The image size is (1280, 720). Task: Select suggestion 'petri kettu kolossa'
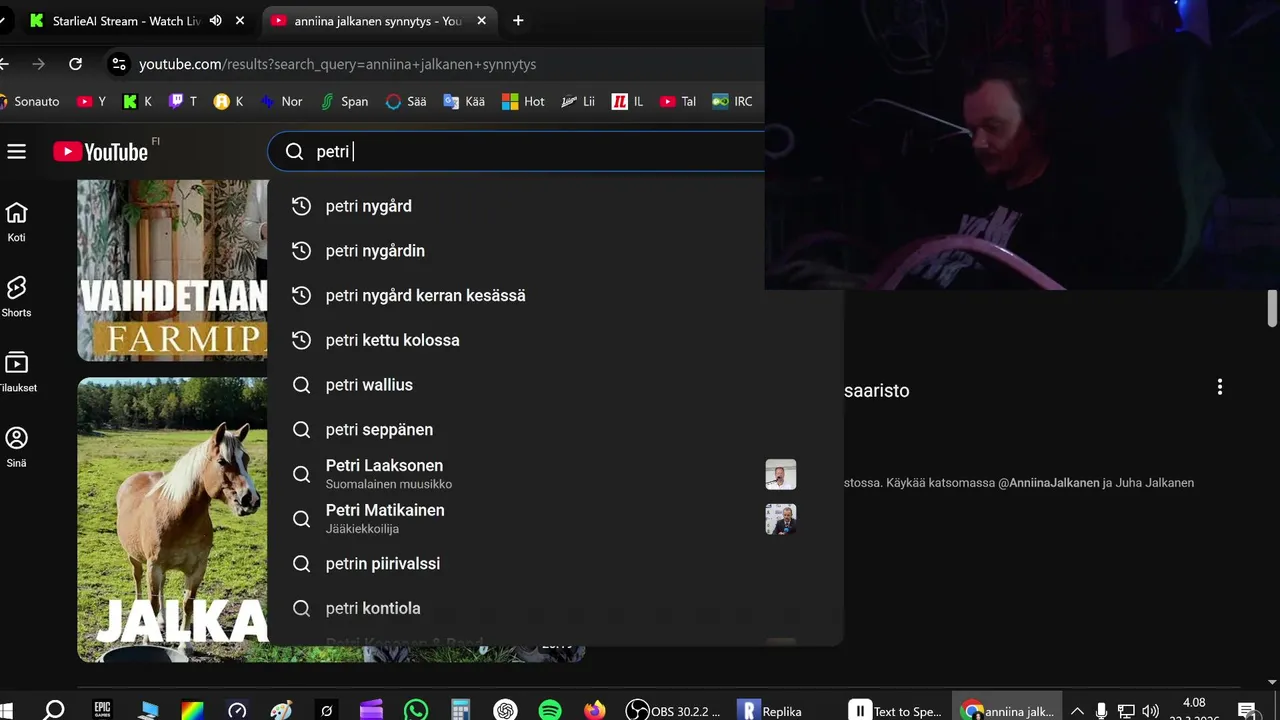click(555, 340)
